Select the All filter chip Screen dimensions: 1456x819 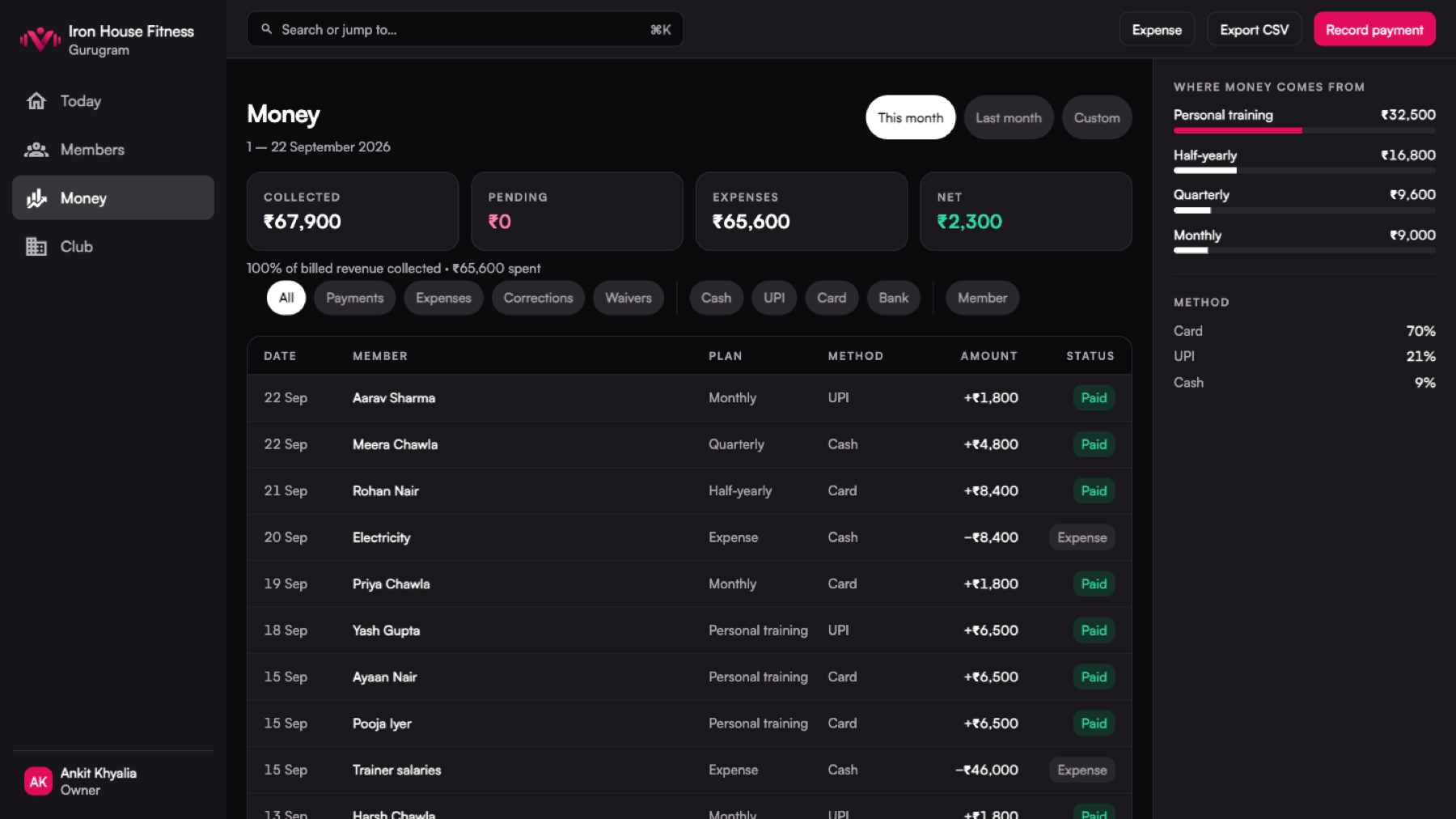pyautogui.click(x=286, y=298)
